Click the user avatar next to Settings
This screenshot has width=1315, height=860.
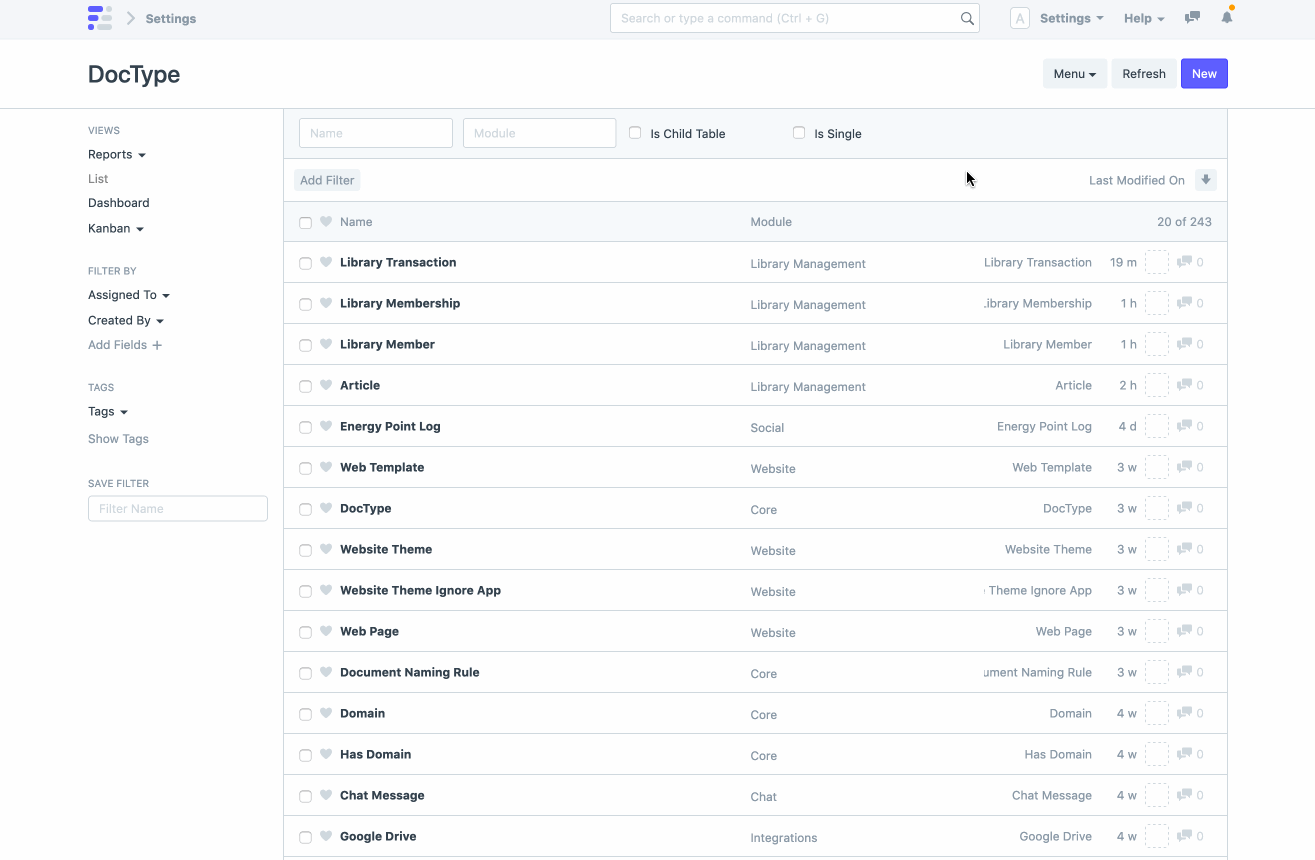(1019, 17)
